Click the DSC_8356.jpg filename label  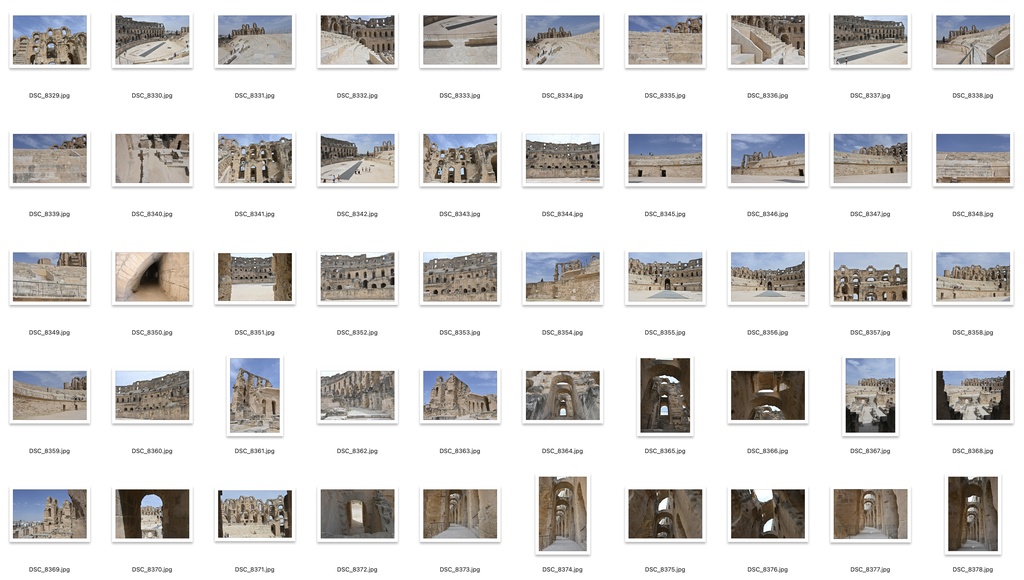[767, 332]
